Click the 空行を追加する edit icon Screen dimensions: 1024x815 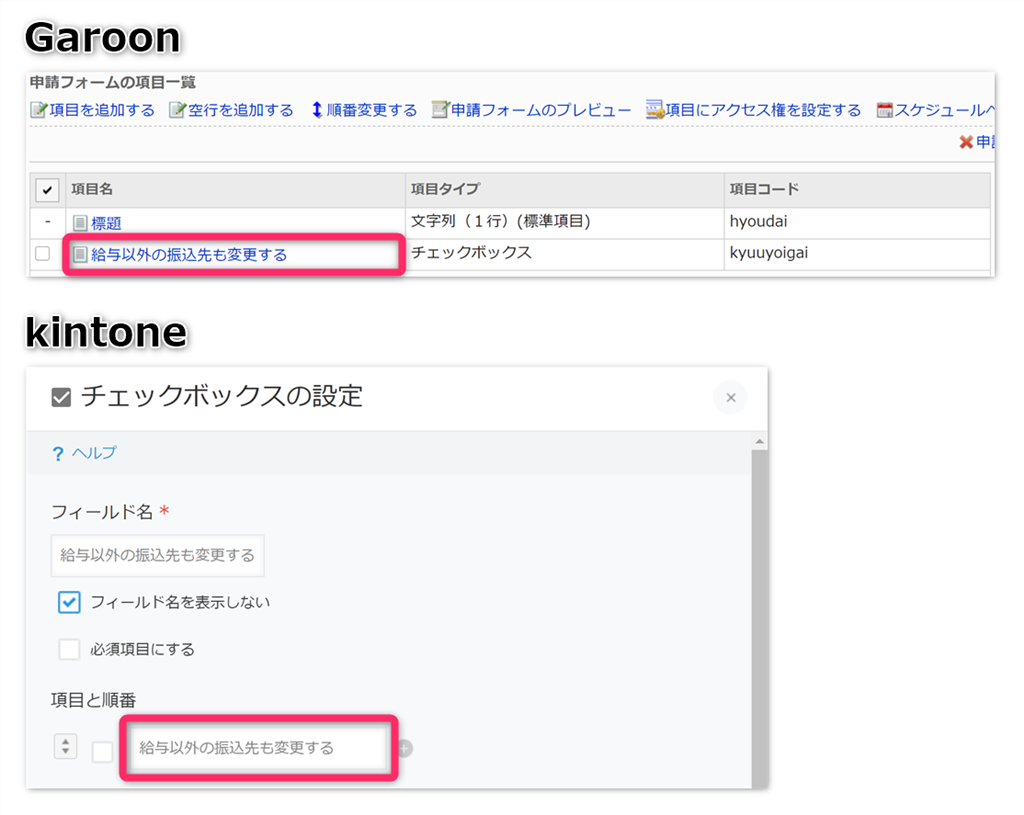pos(178,110)
